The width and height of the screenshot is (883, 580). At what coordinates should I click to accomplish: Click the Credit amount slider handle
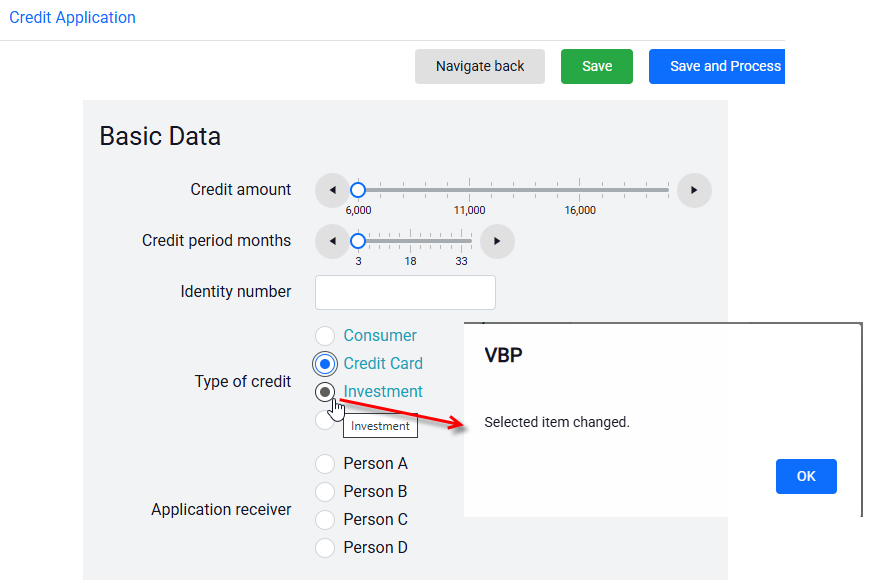pyautogui.click(x=358, y=190)
